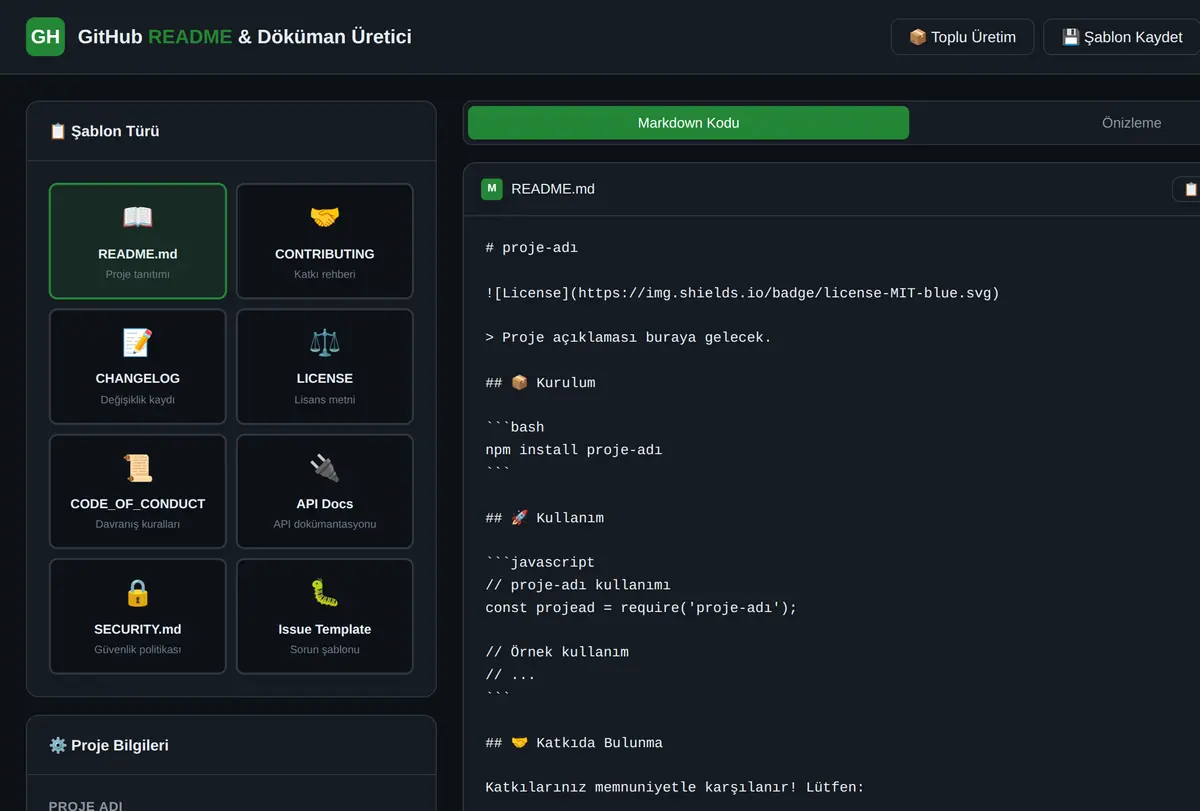
Task: Click the GitHub README & Döküman Üretici title
Action: coord(244,37)
